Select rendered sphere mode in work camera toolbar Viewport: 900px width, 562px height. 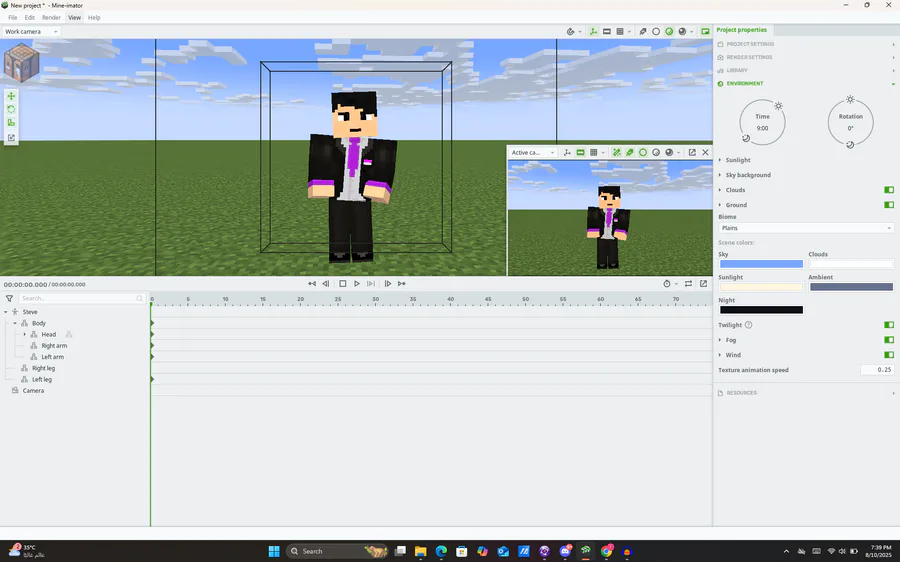click(x=682, y=32)
